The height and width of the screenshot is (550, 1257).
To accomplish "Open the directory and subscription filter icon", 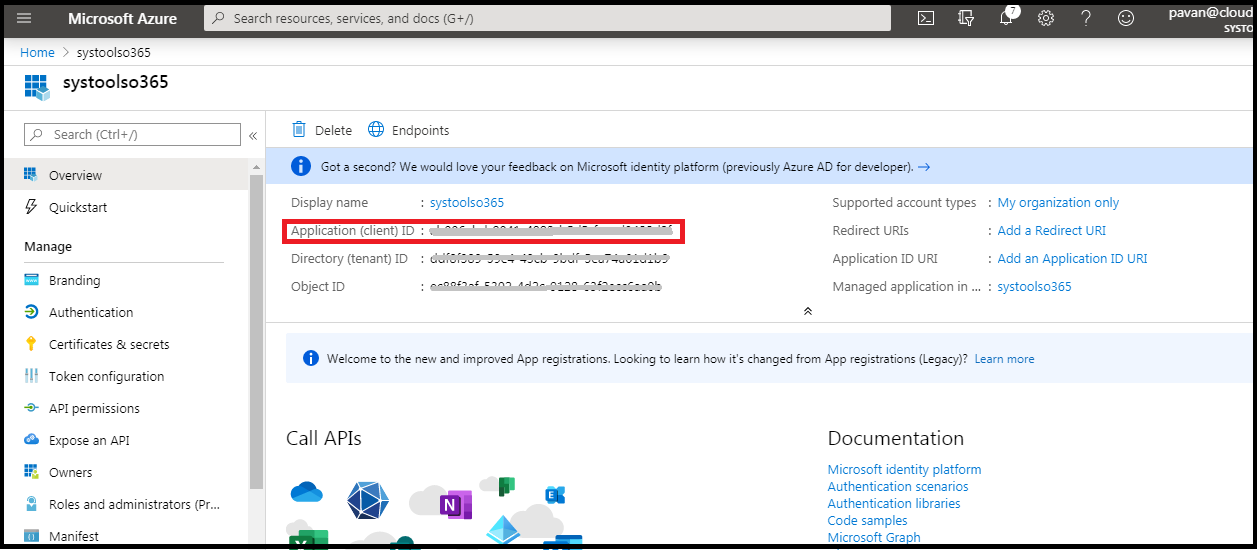I will (x=966, y=18).
